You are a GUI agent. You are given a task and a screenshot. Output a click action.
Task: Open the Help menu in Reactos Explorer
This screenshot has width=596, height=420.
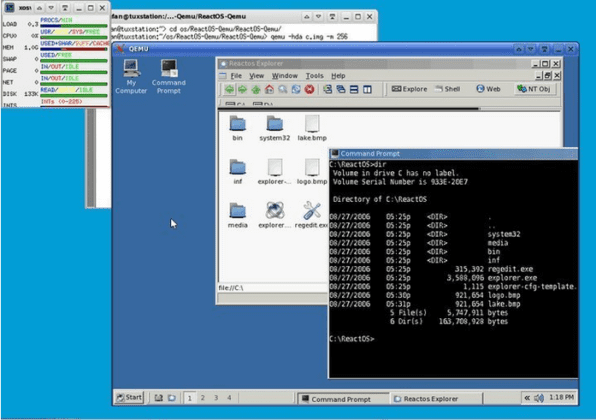tap(338, 76)
